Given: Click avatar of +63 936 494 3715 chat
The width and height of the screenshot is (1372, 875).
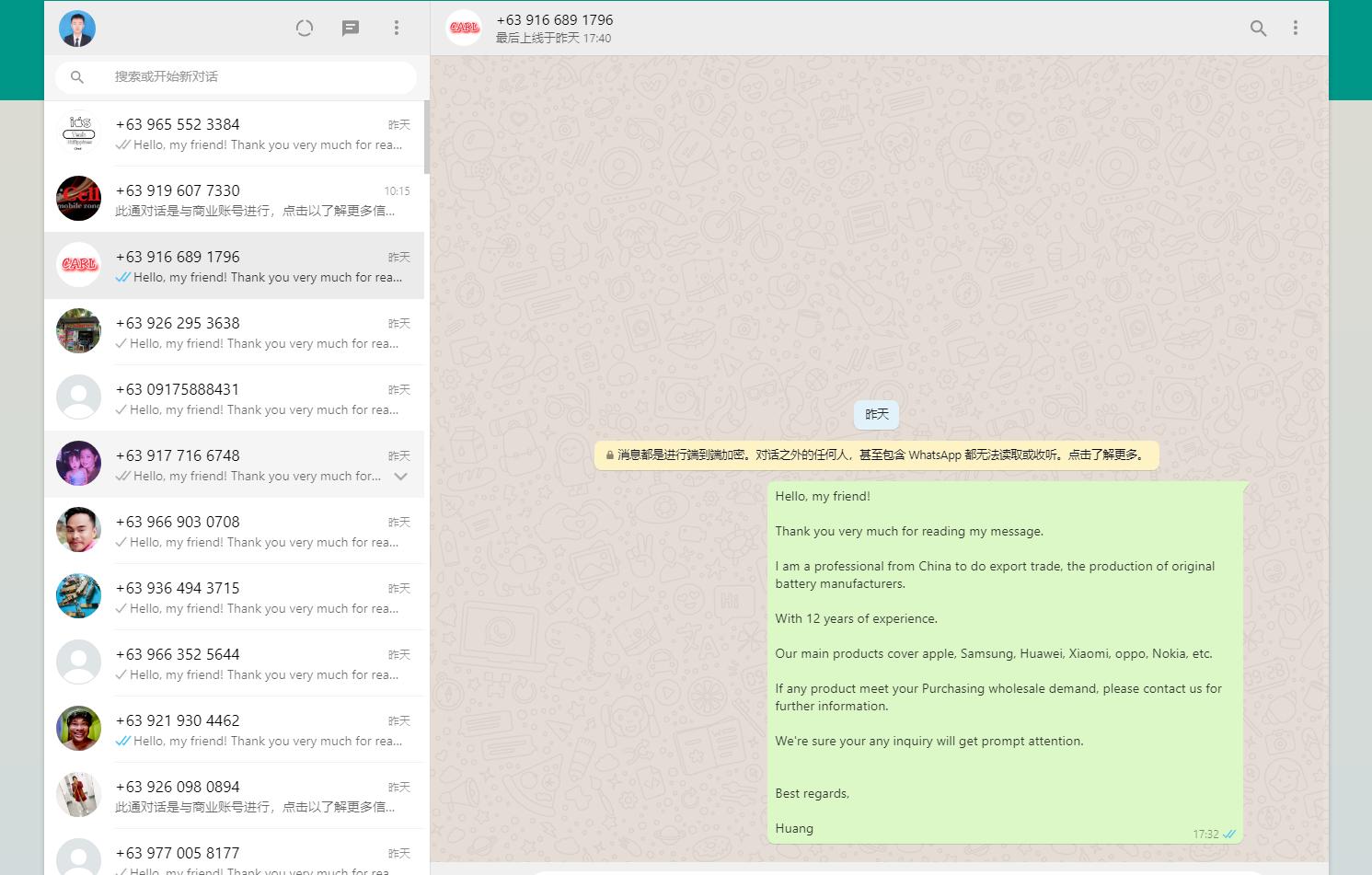Looking at the screenshot, I should 78,597.
